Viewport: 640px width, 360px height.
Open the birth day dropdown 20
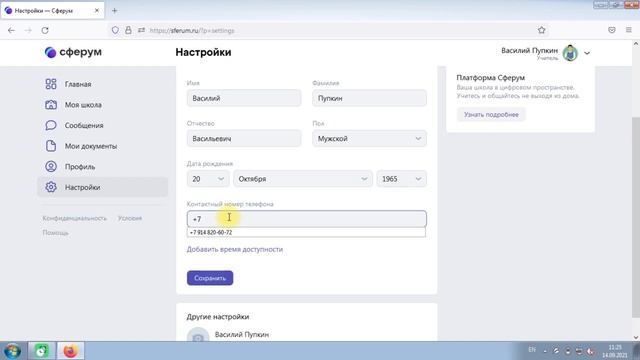[x=208, y=179]
